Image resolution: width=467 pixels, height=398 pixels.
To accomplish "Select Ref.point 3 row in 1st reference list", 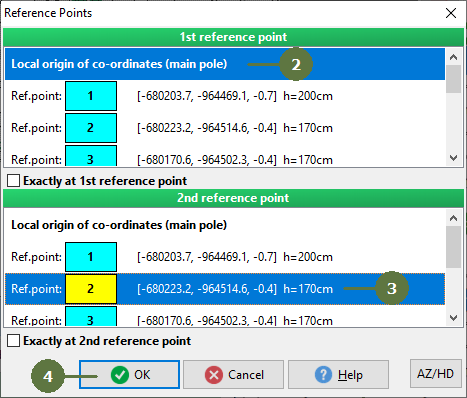I will (x=225, y=155).
